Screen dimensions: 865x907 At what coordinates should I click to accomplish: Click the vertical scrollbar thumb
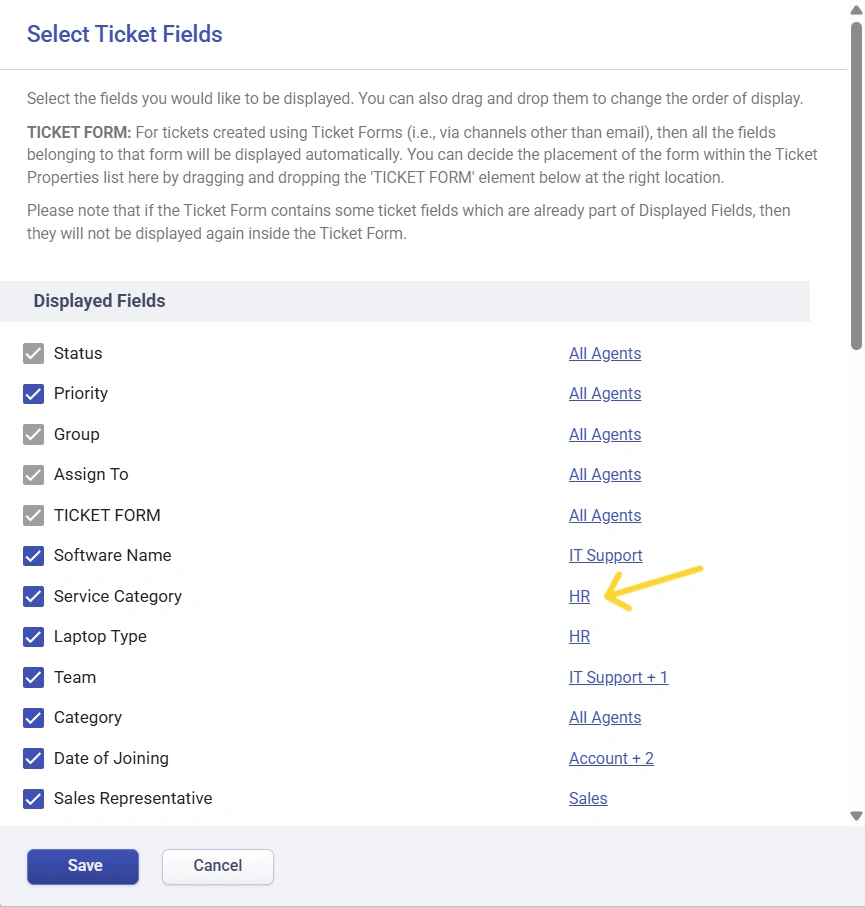coord(856,186)
